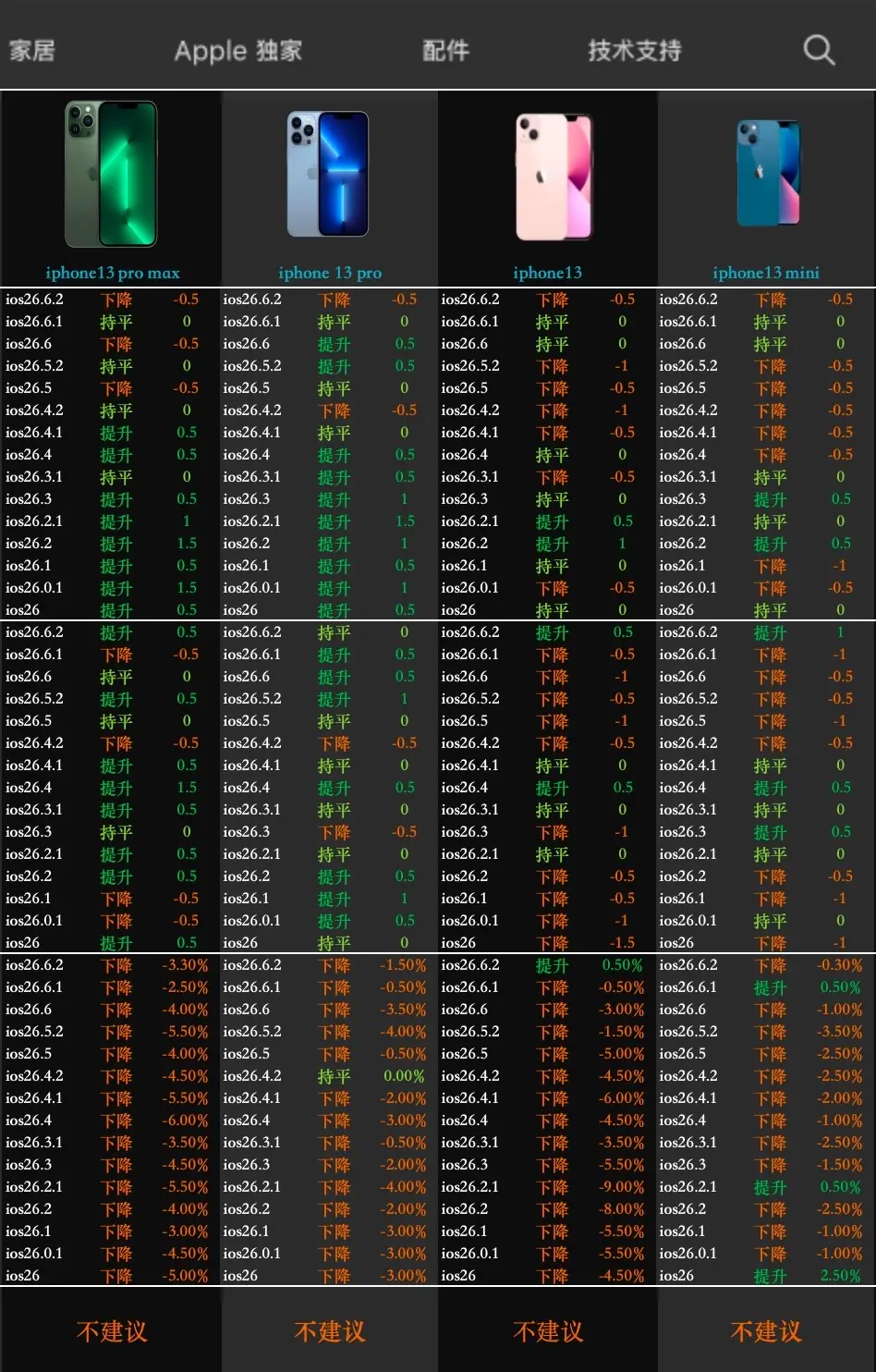
Task: Click the 2.50% green value for iPhone 13 mini
Action: click(840, 1276)
